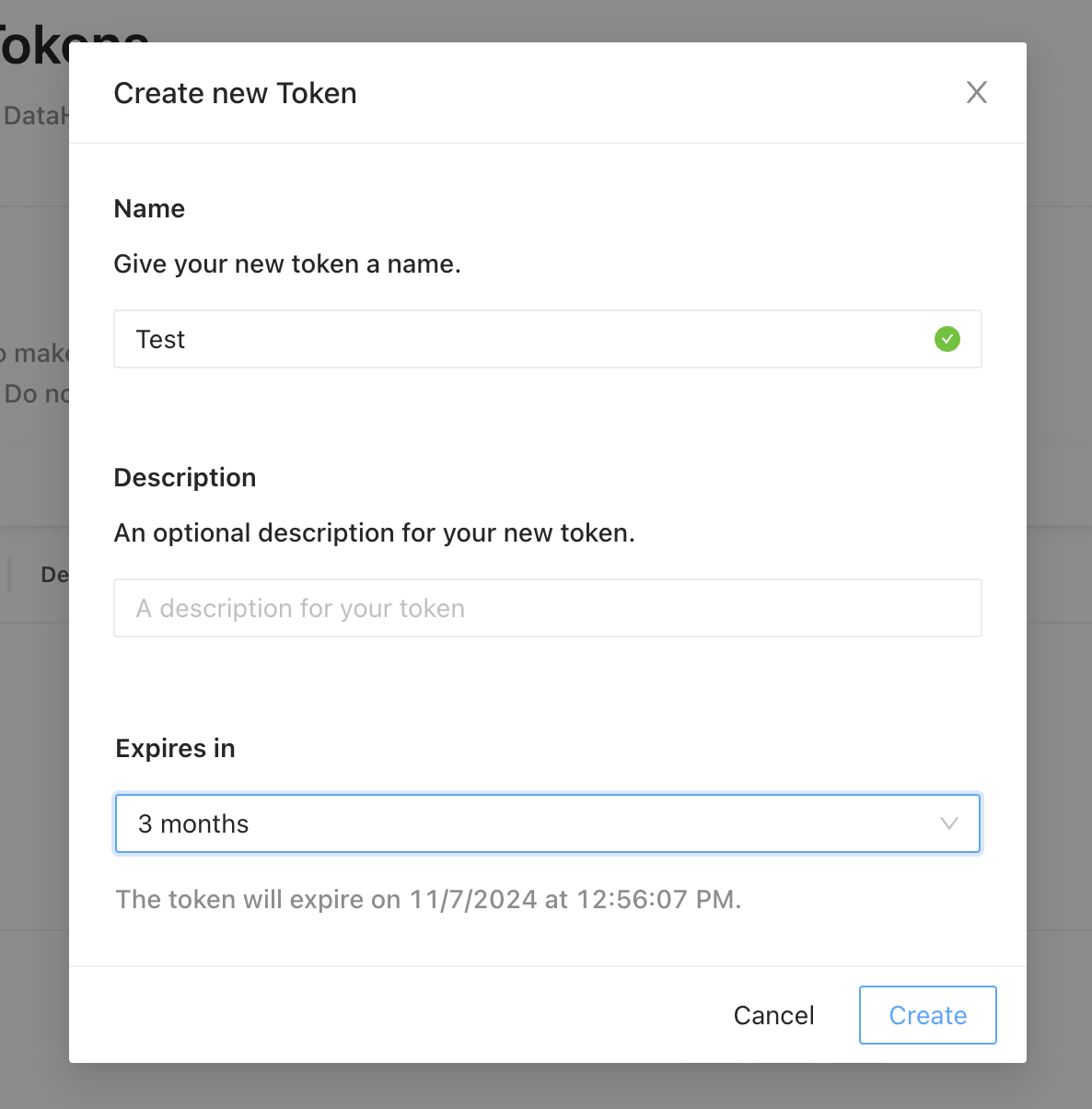The image size is (1092, 1109).
Task: Click the Create button
Action: pyautogui.click(x=927, y=1015)
